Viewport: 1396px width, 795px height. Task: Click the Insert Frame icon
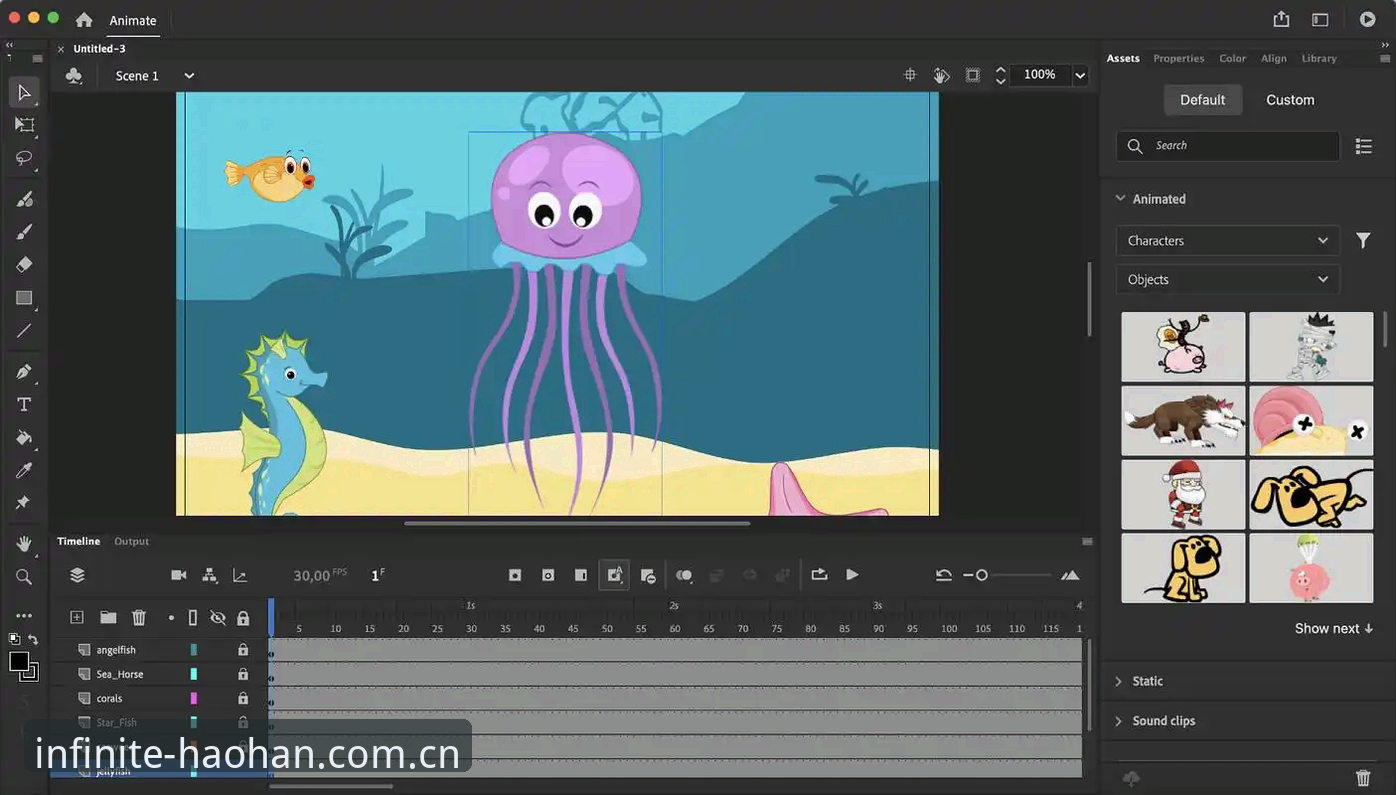[x=581, y=575]
